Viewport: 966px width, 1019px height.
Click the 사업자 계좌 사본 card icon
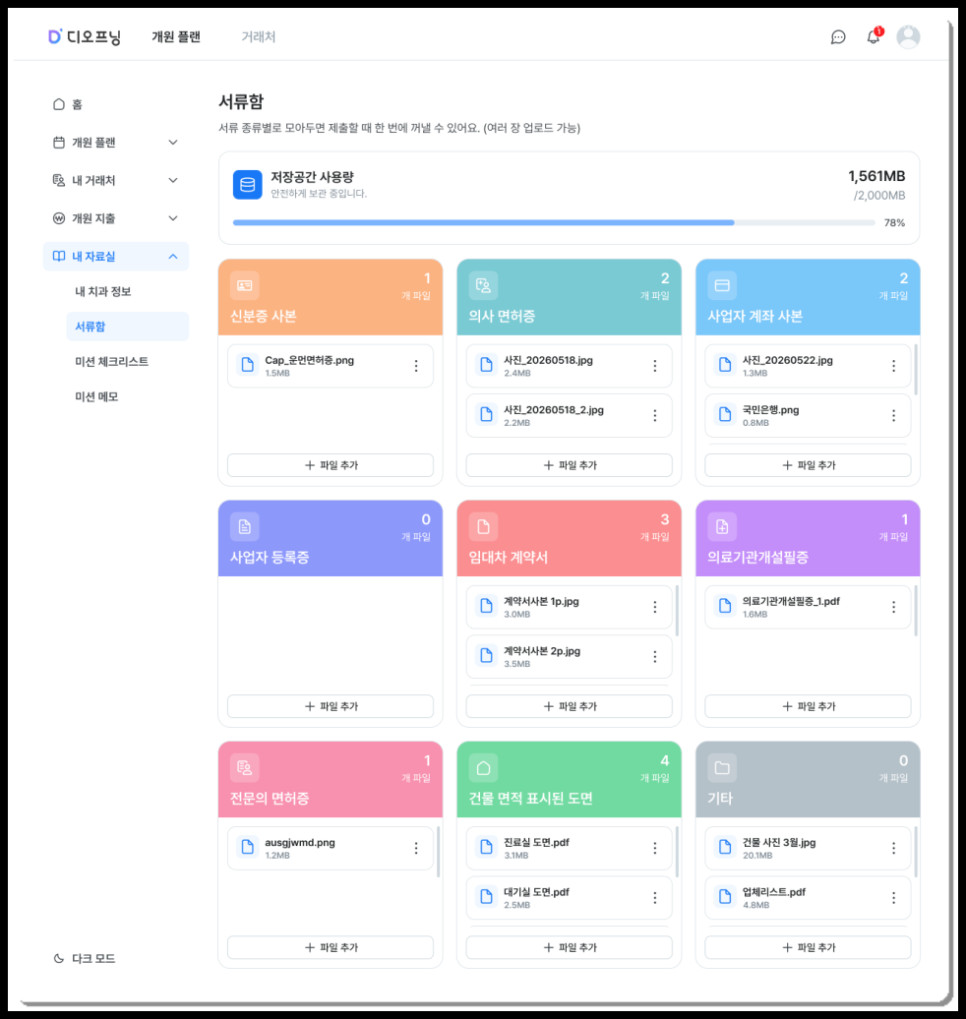(722, 285)
